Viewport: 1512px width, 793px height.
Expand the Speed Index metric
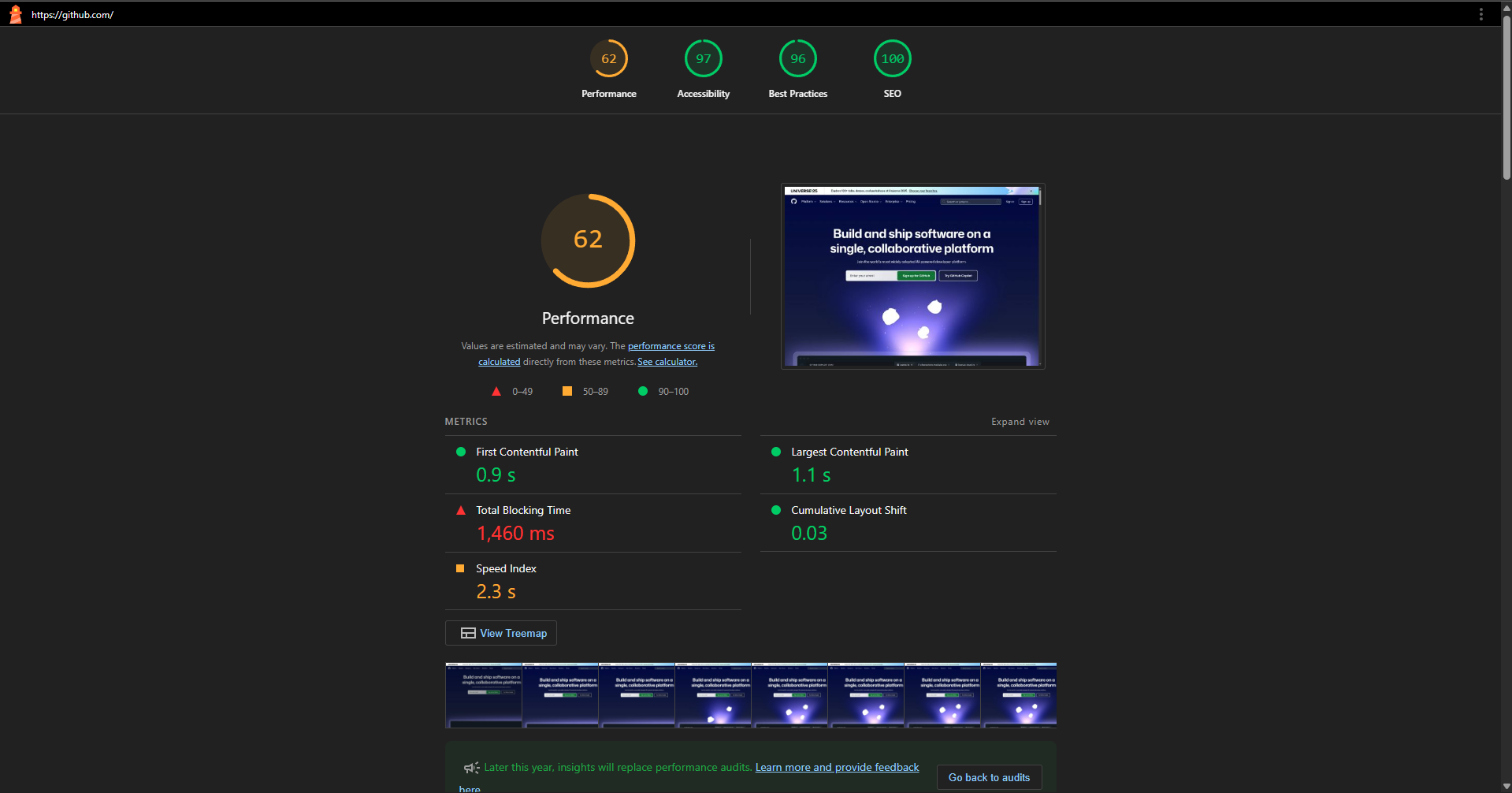point(593,582)
